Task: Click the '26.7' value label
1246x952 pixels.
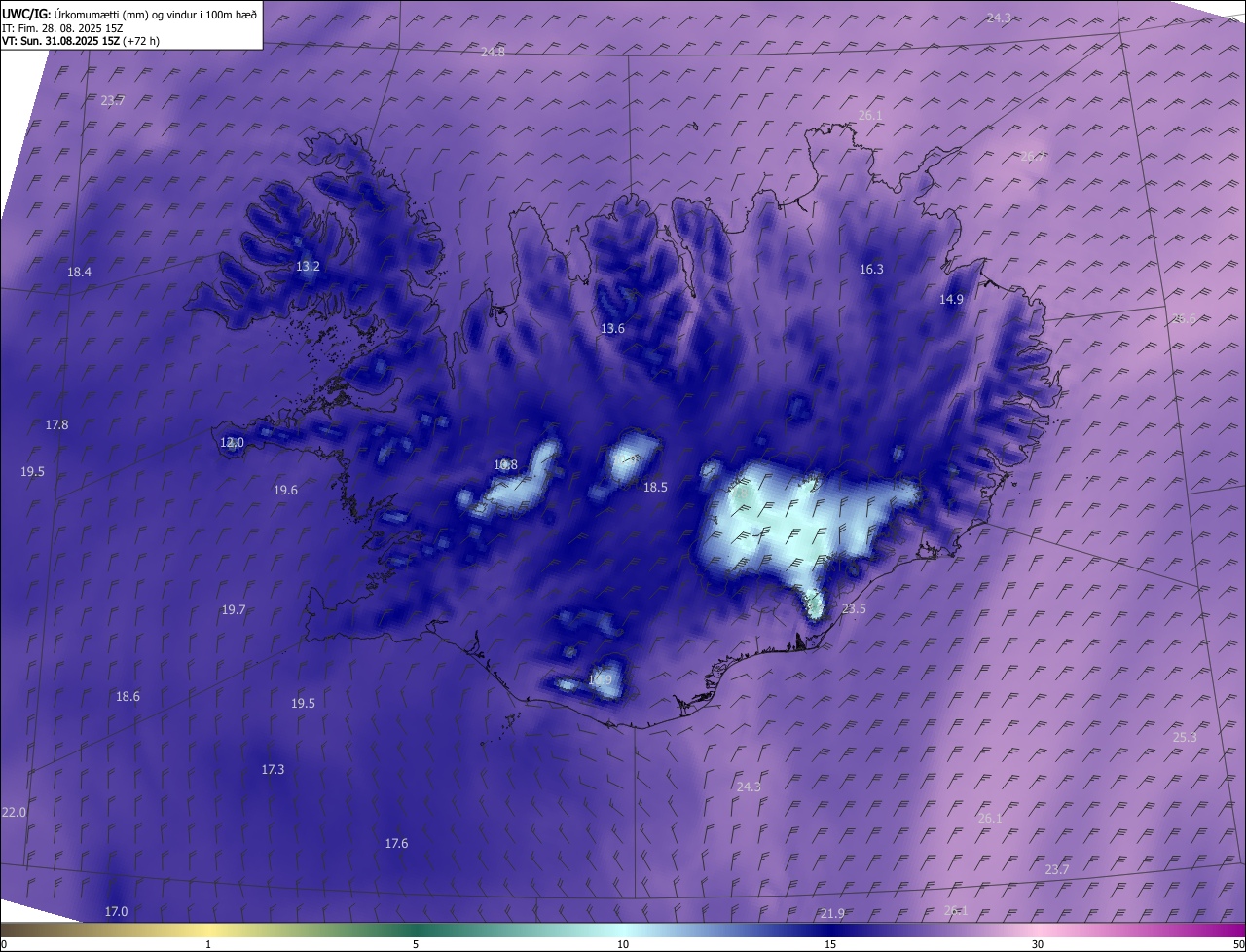Action: click(x=1033, y=156)
